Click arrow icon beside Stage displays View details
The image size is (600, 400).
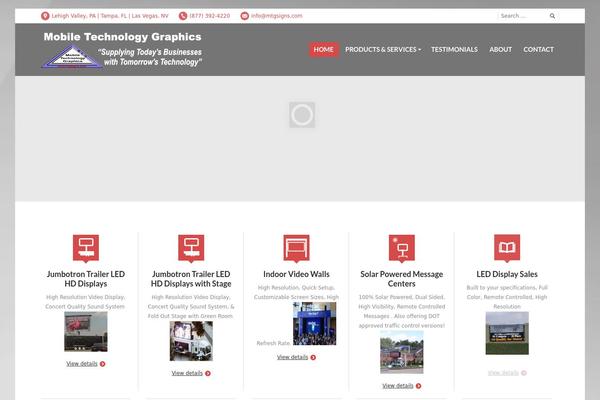tap(208, 374)
